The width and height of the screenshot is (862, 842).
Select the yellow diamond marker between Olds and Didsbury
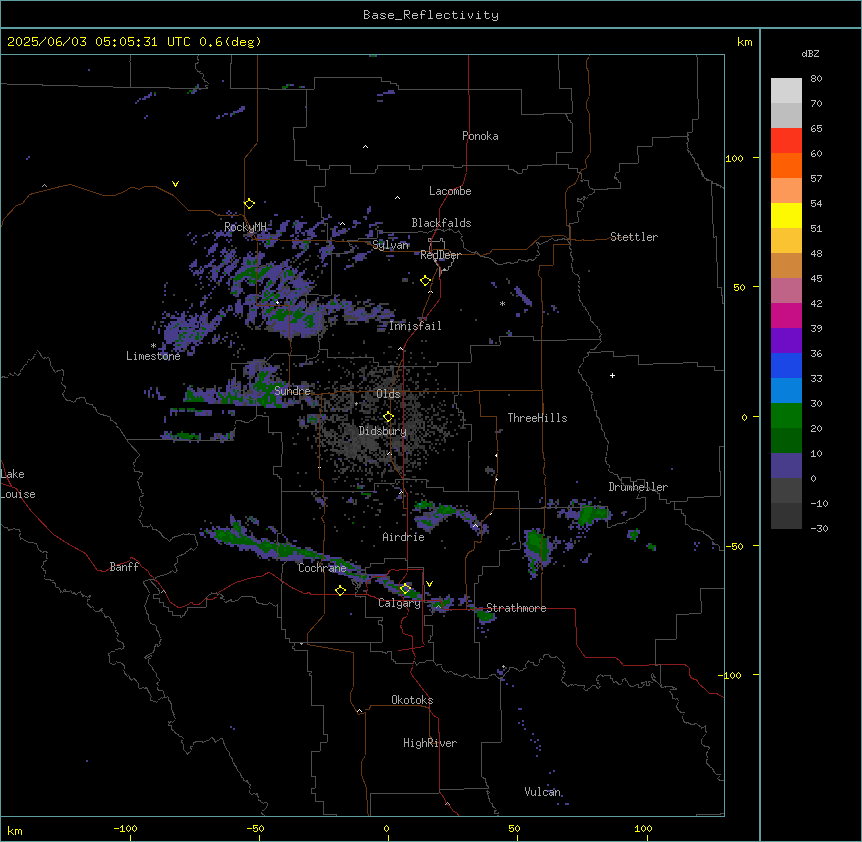pos(388,417)
